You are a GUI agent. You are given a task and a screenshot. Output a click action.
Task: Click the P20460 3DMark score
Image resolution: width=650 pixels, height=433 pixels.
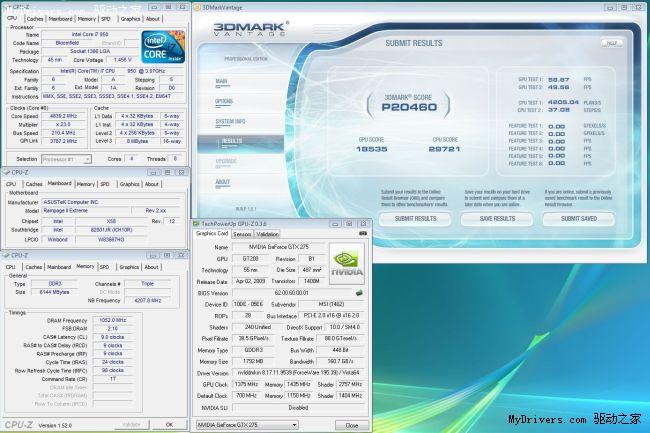(x=409, y=107)
